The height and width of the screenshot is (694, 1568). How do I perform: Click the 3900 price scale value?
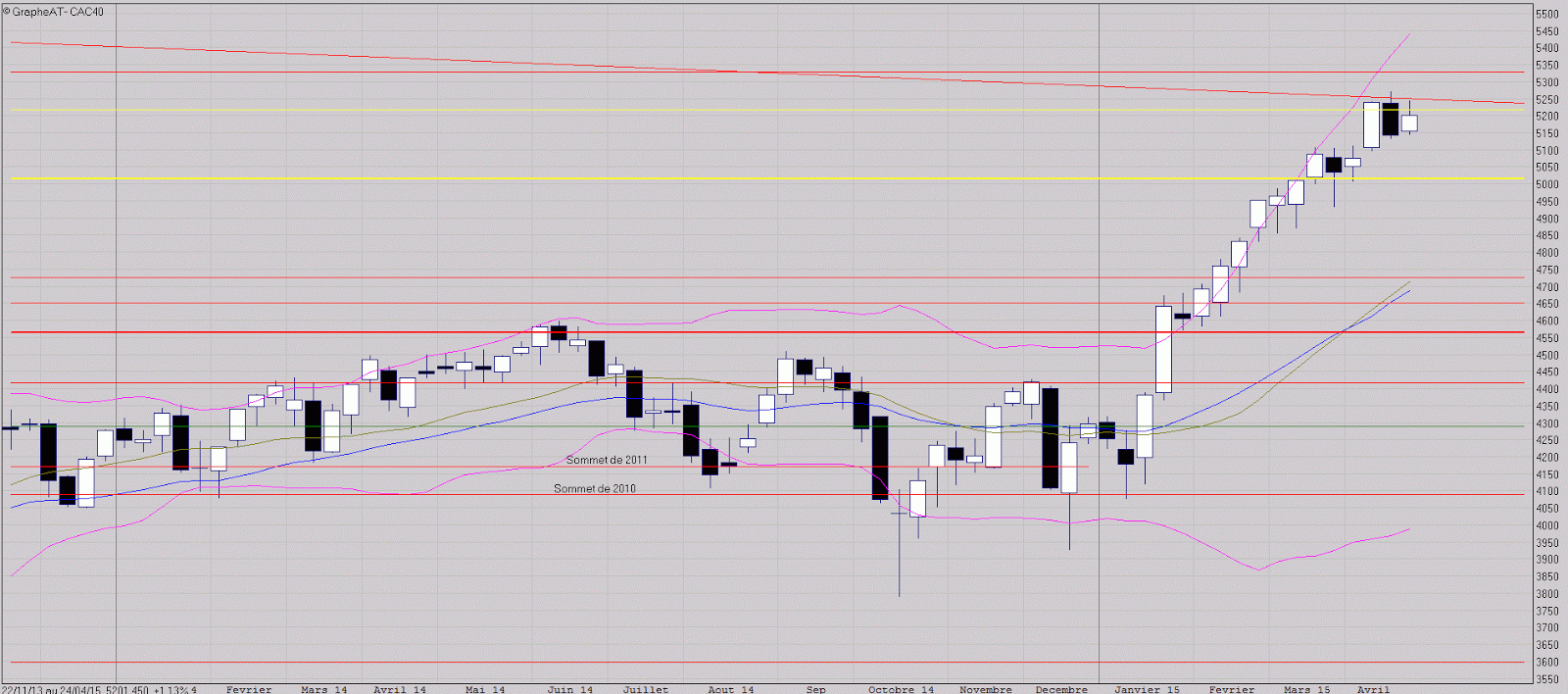click(x=1547, y=560)
